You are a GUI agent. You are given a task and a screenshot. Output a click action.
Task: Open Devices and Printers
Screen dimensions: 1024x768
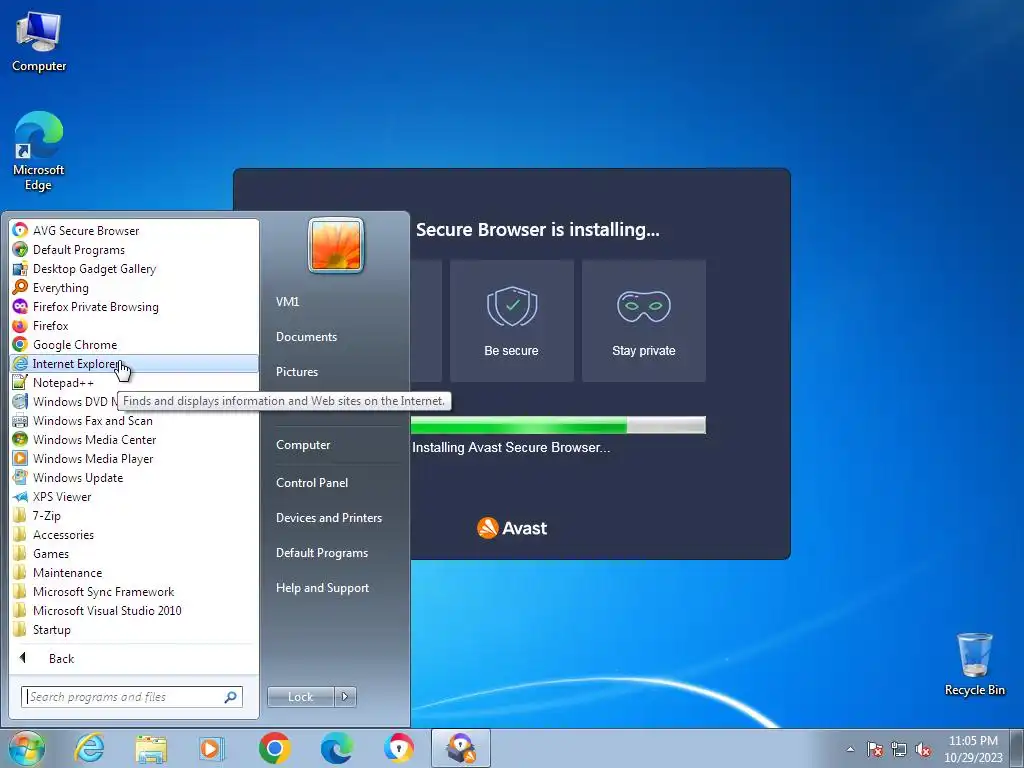point(328,517)
